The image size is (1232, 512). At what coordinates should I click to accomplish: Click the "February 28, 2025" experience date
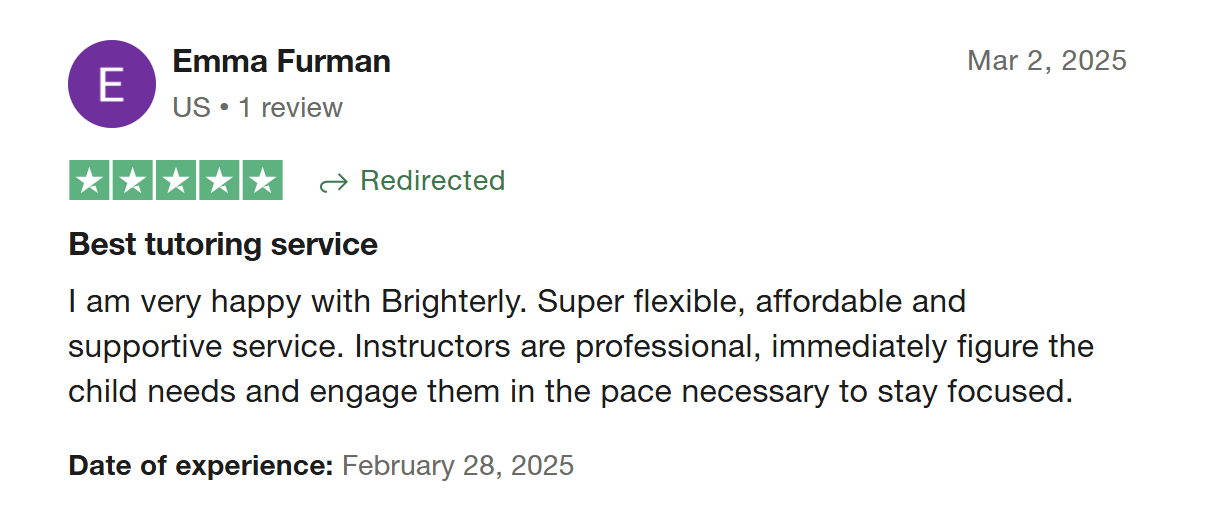(x=458, y=465)
